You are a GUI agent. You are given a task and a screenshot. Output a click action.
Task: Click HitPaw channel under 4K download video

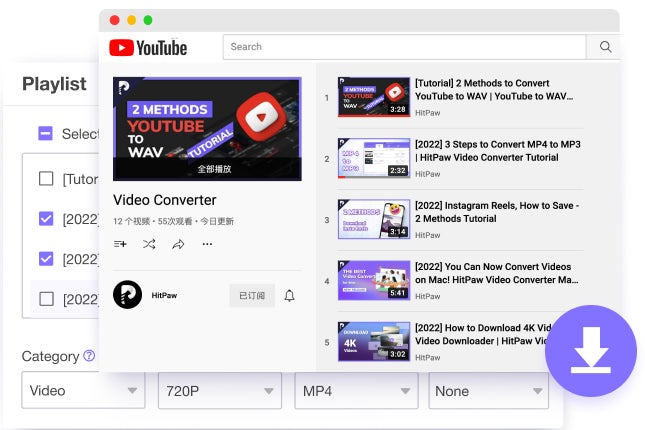427,358
